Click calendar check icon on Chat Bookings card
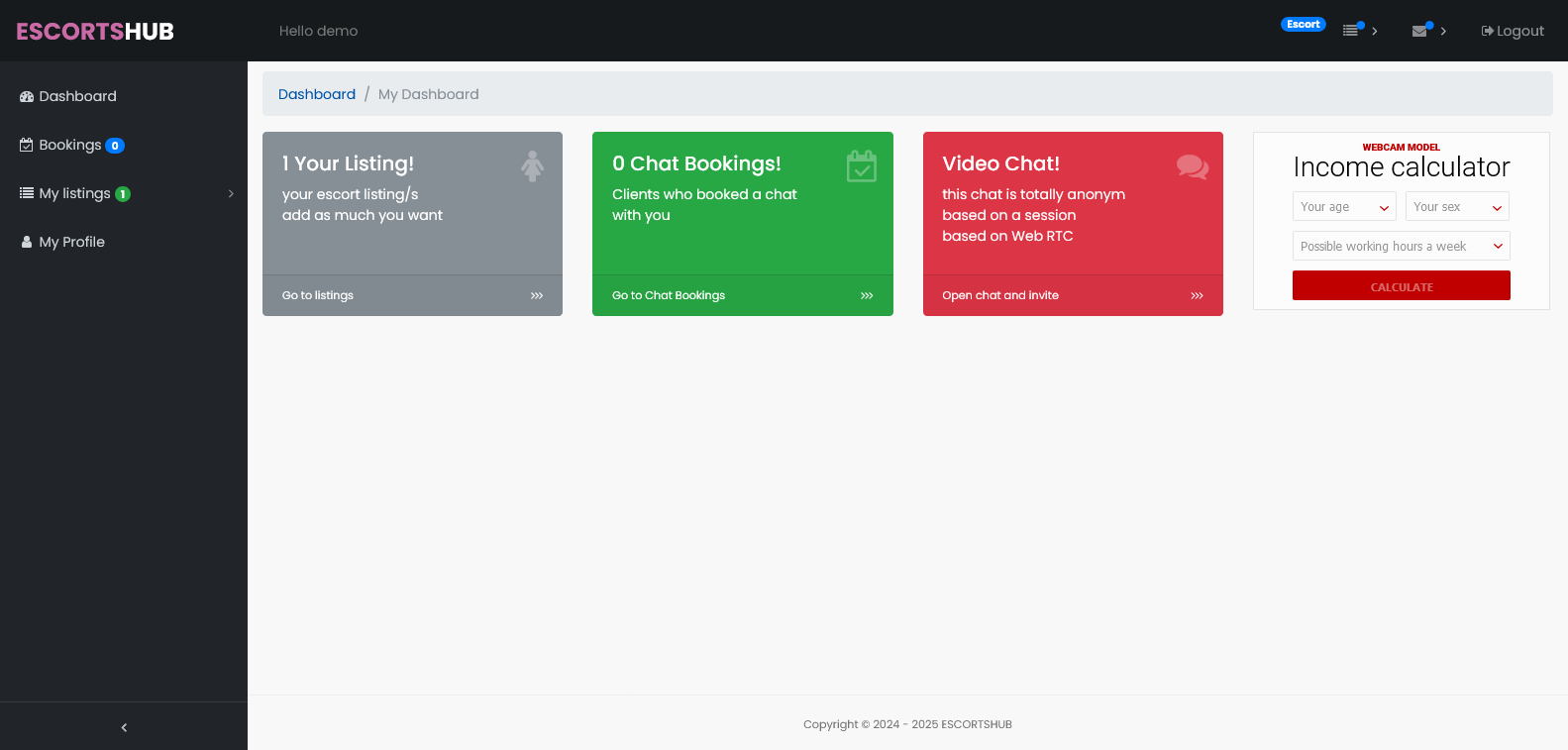 [862, 166]
